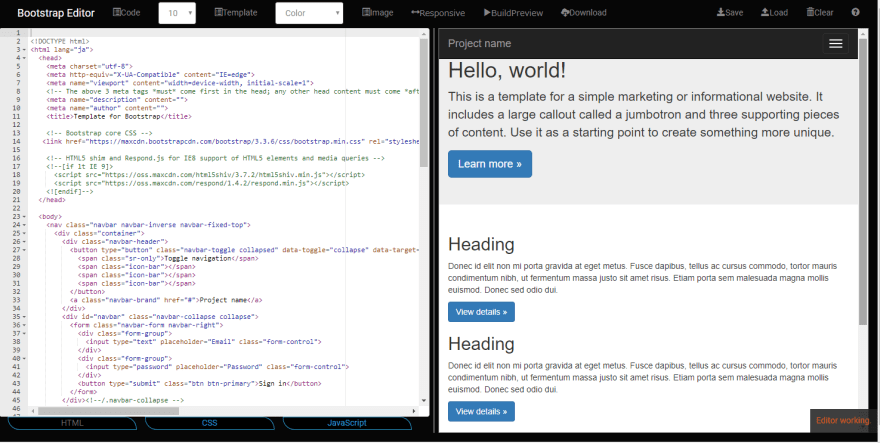Click the Bootstrap Editor title
The width and height of the screenshot is (880, 443).
[56, 13]
